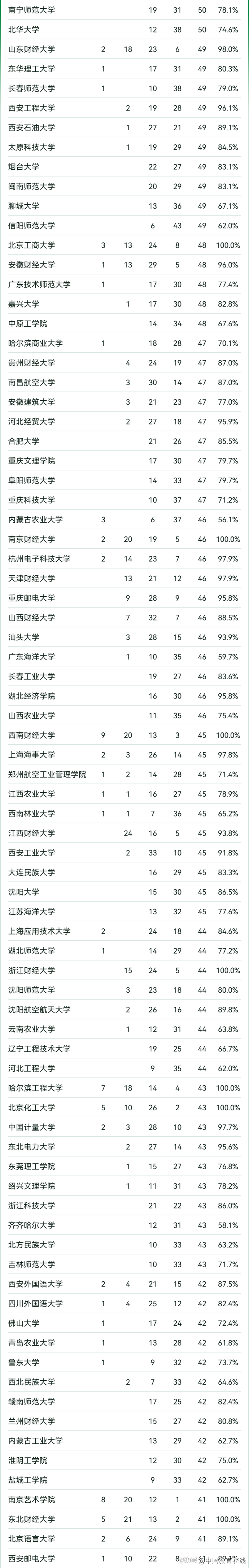Click 西安邮电大学 at the table bottom
Image resolution: width=249 pixels, height=1568 pixels.
tap(31, 1559)
